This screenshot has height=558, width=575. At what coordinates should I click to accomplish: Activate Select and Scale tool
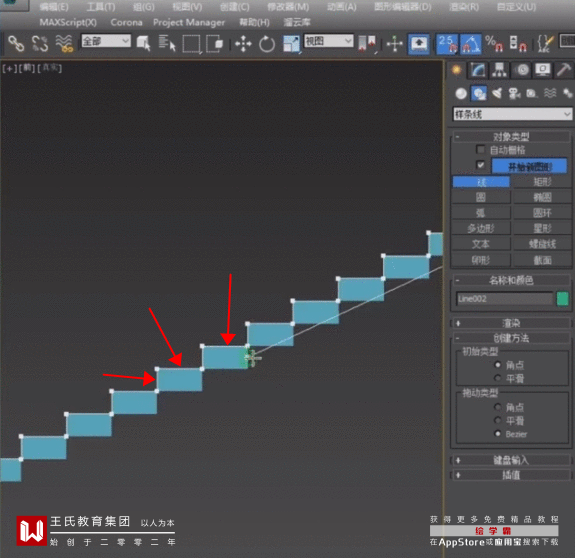click(292, 44)
